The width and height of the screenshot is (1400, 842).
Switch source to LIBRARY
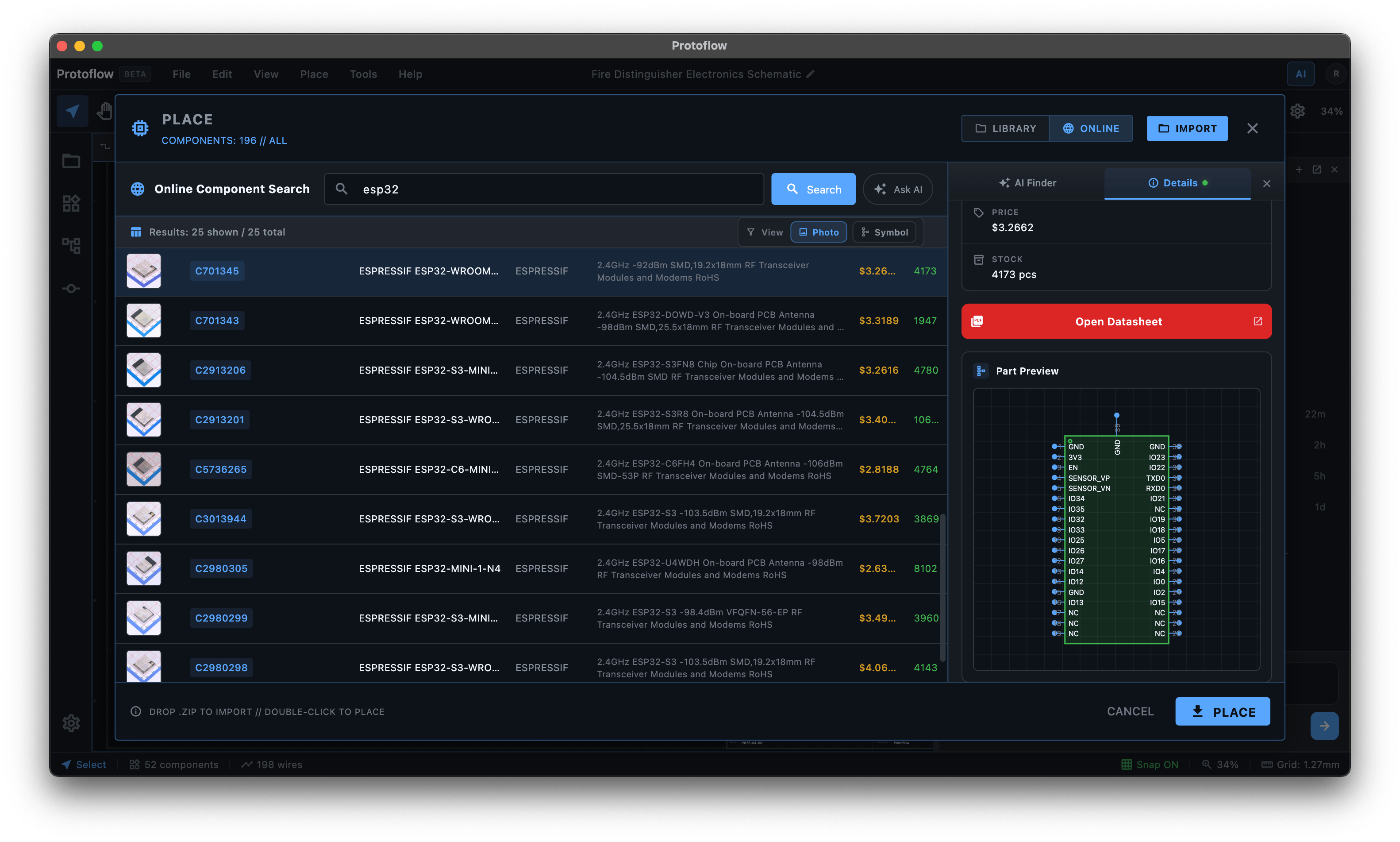point(1005,128)
